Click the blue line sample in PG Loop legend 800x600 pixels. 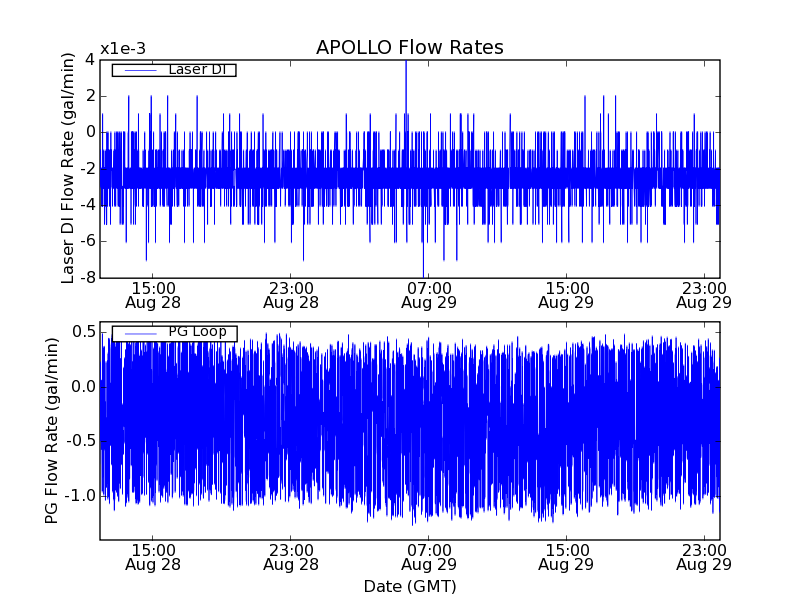[x=138, y=333]
